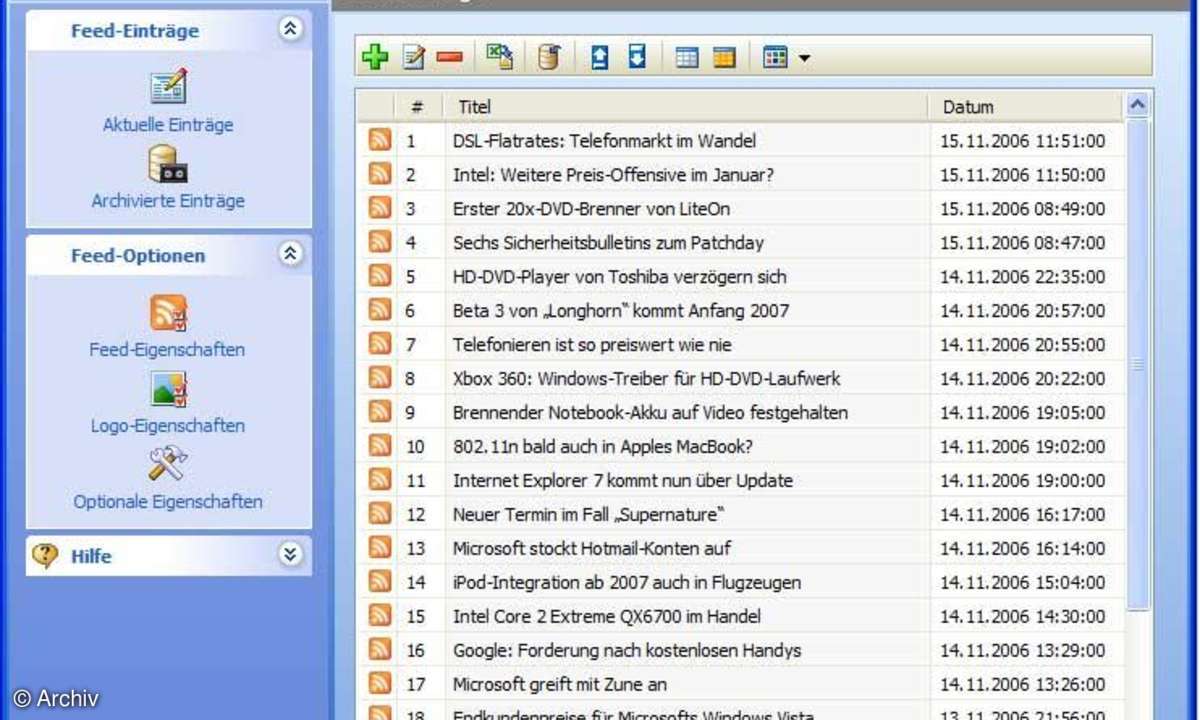The height and width of the screenshot is (720, 1200).
Task: Select entry Intel: Weitere Preis-Offensive im Januar?
Action: pyautogui.click(x=613, y=175)
